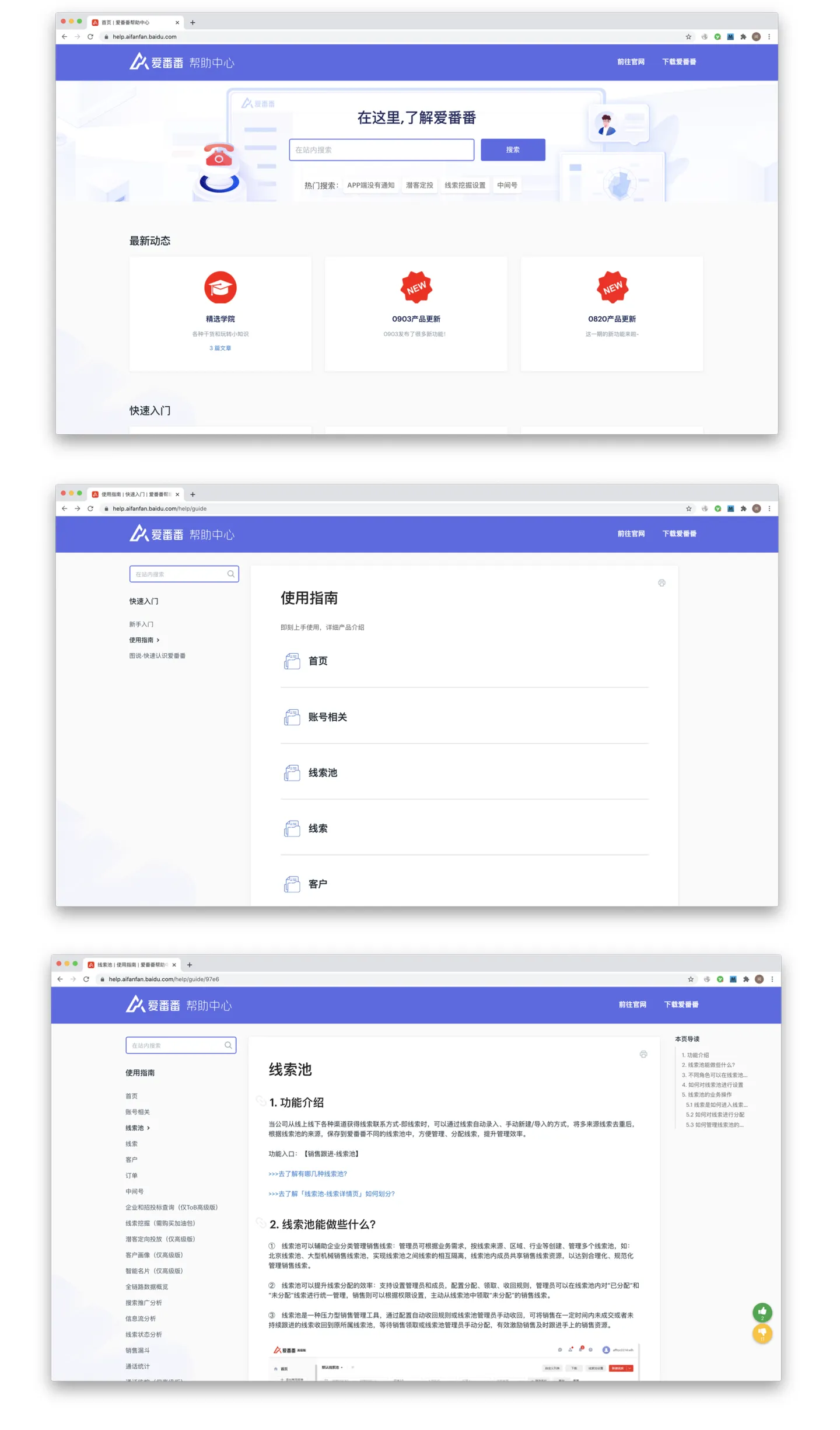Click the sidebar search magnifier in middle window
The image size is (840, 1430).
point(231,574)
